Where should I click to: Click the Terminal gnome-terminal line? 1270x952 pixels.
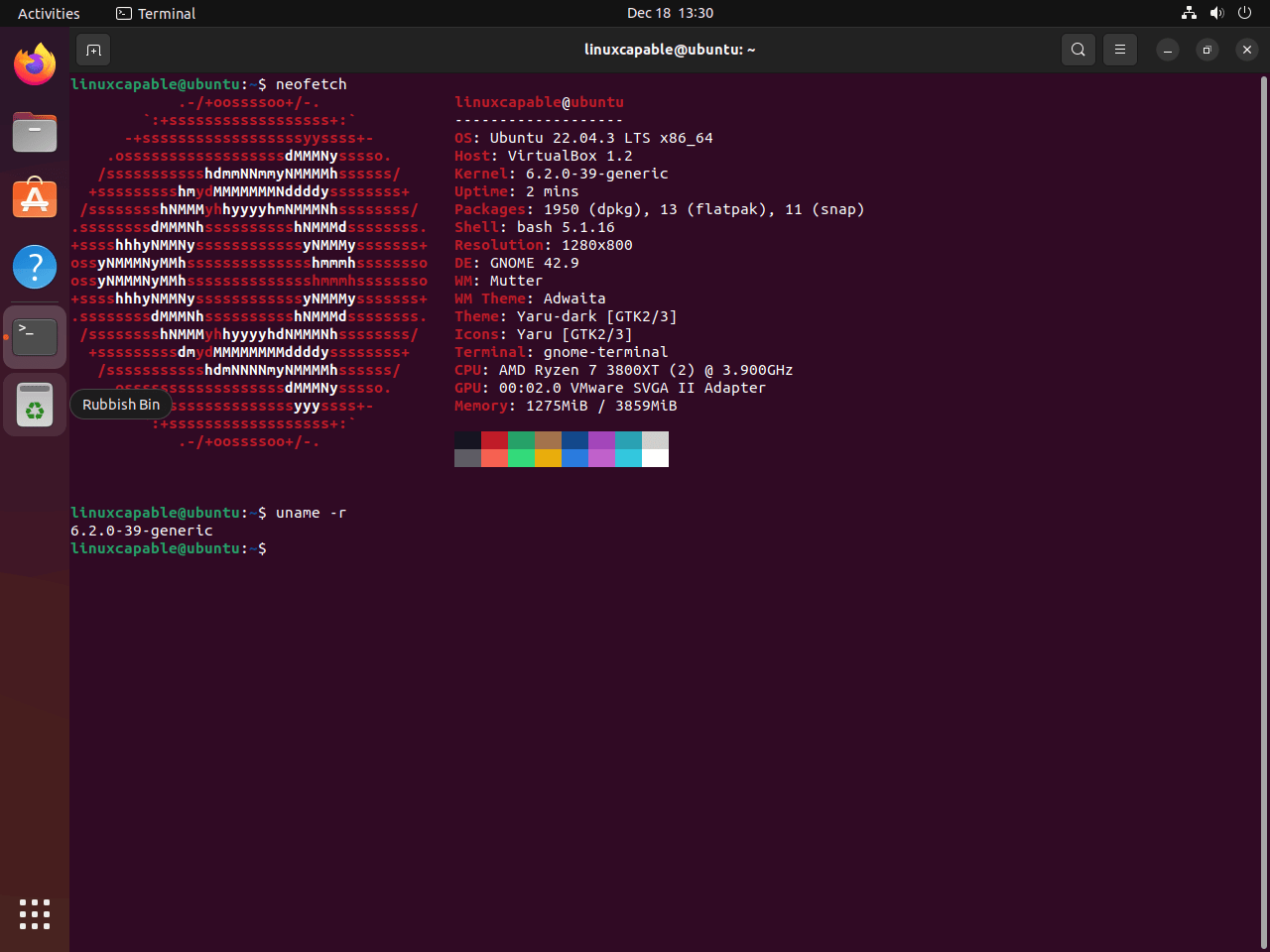coord(561,352)
